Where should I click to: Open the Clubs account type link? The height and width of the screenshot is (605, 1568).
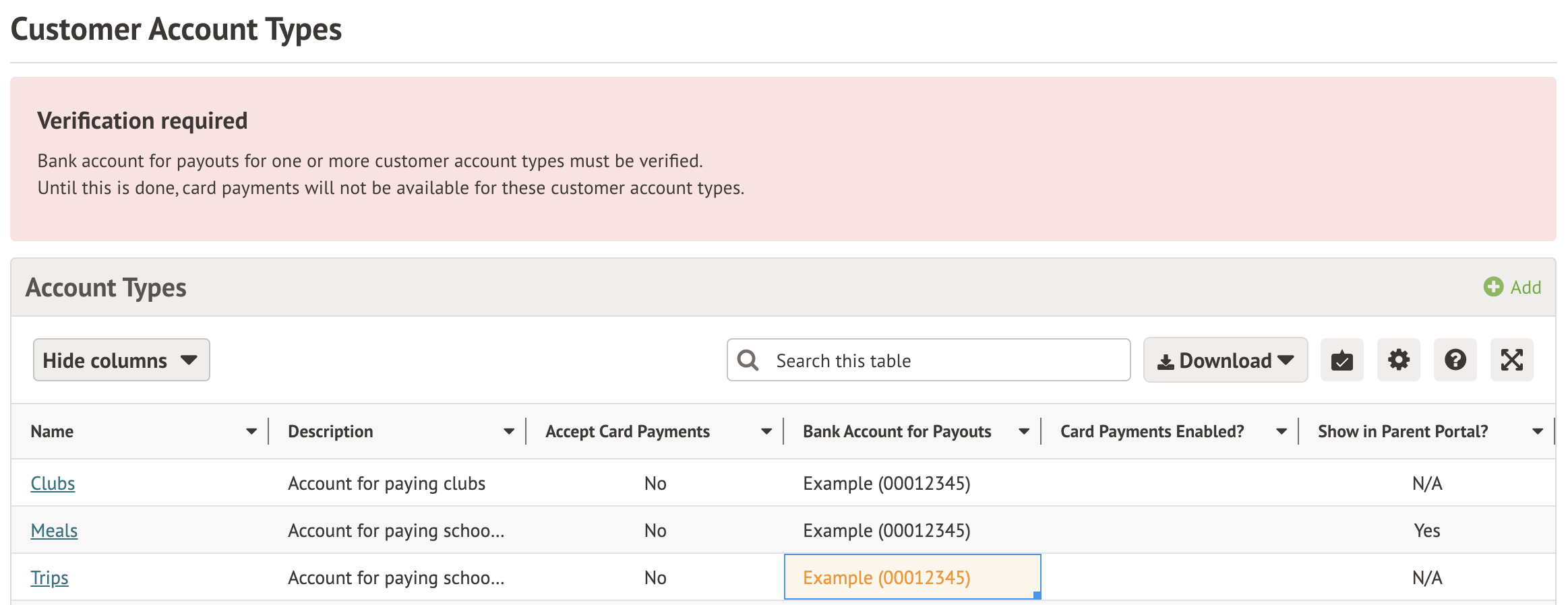point(53,484)
